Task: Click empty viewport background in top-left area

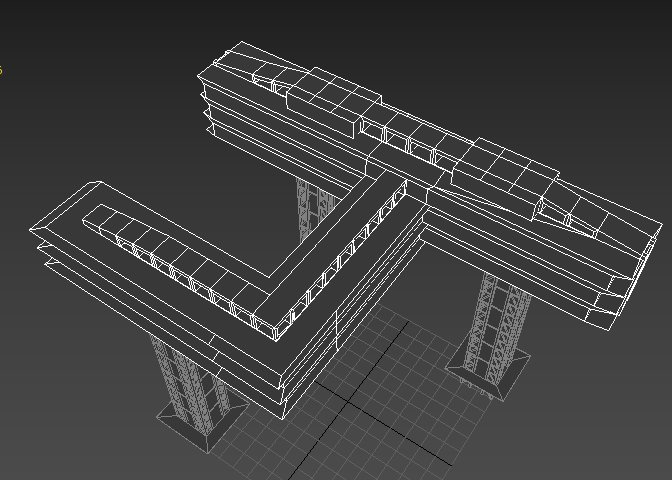Action: (80, 60)
